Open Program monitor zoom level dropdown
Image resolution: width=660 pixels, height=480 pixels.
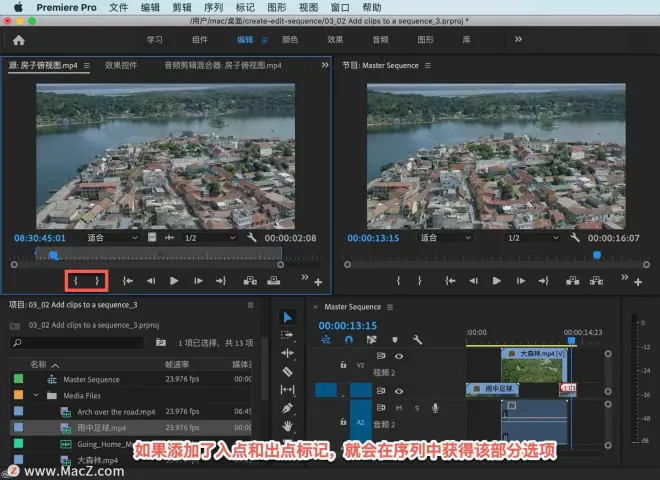coord(446,238)
